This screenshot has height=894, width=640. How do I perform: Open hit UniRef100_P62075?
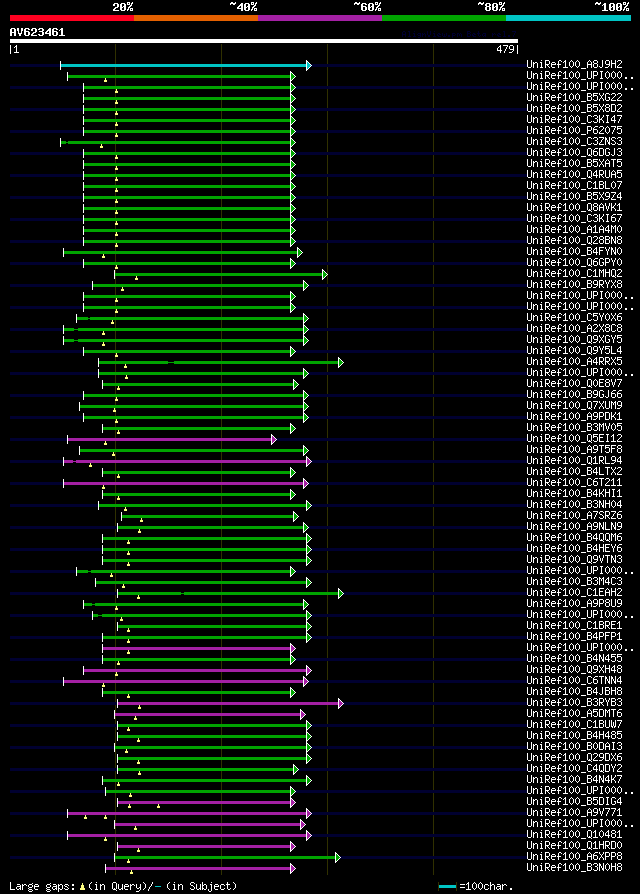[574, 131]
